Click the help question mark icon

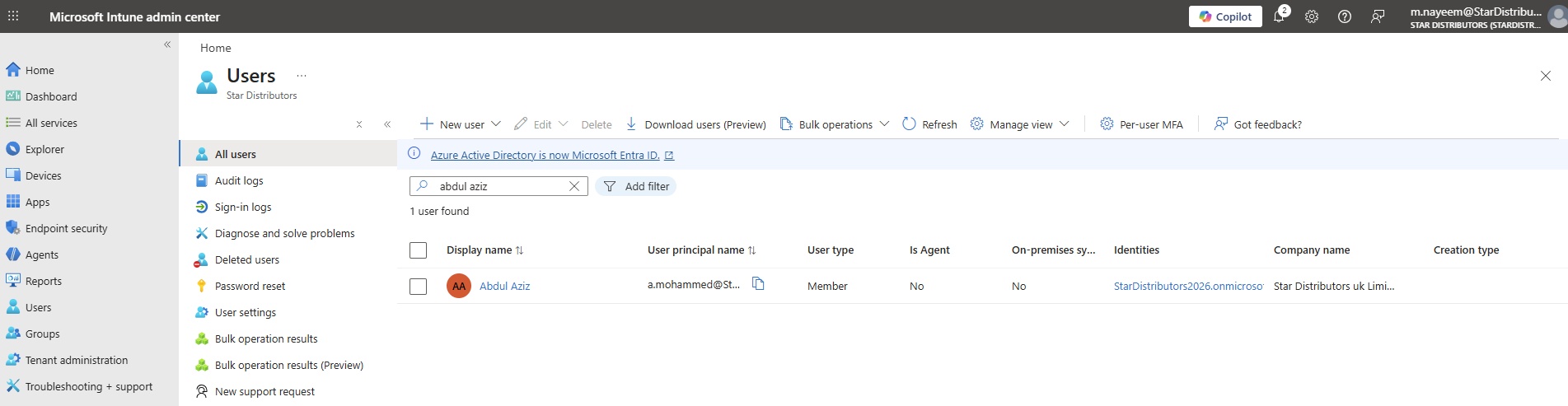coord(1345,16)
